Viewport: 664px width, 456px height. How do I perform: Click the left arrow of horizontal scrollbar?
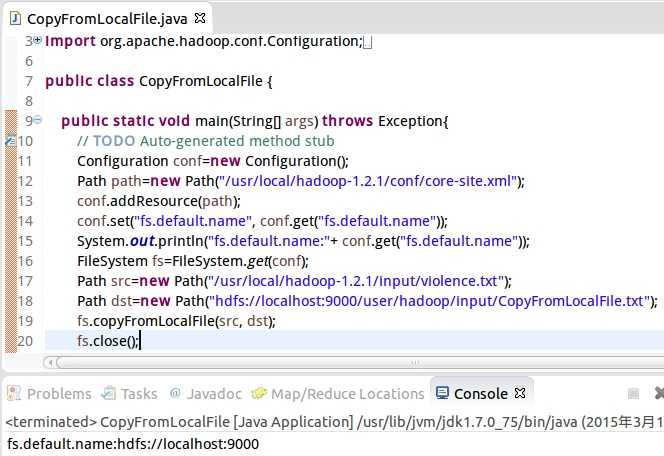click(x=50, y=363)
